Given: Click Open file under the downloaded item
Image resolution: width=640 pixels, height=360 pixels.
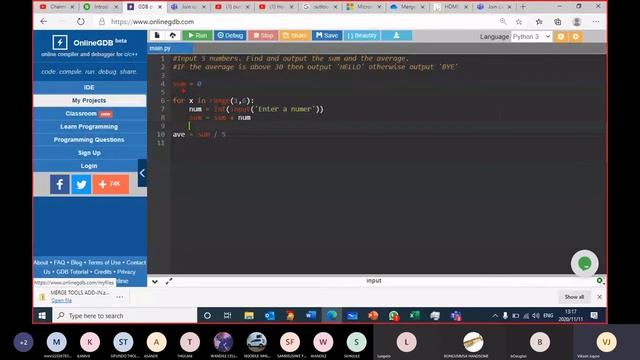Looking at the screenshot, I should pyautogui.click(x=62, y=300).
